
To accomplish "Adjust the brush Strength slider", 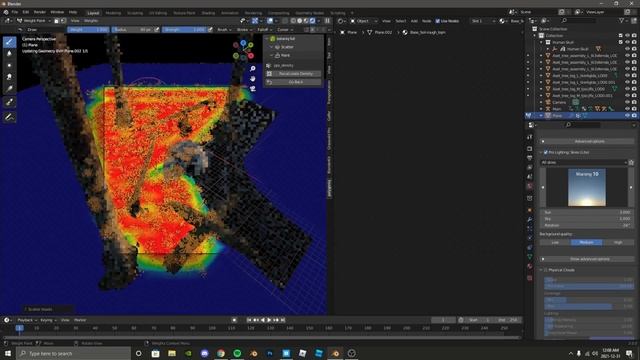I will (x=184, y=29).
